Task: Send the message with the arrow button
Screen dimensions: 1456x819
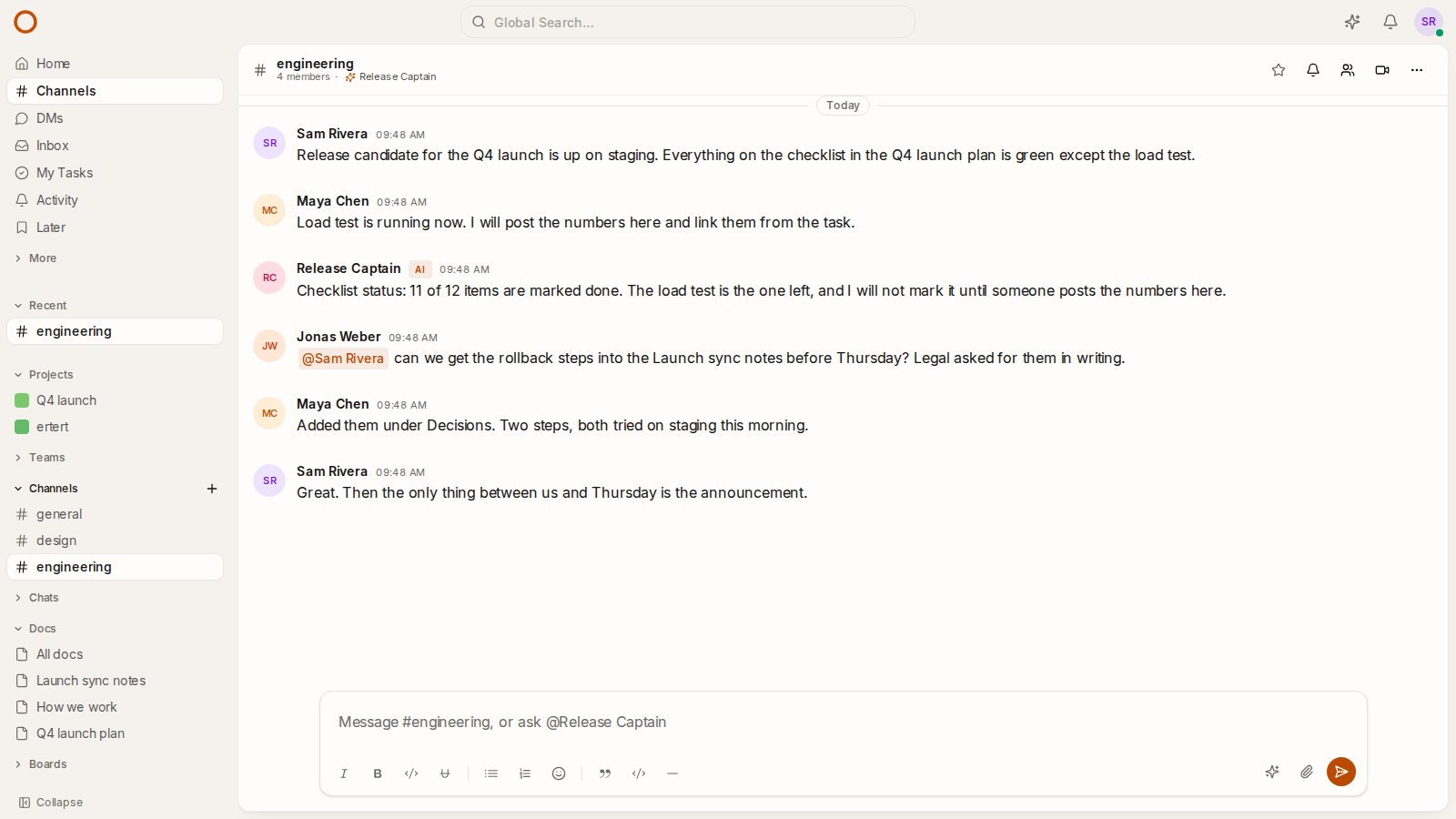Action: (x=1341, y=772)
